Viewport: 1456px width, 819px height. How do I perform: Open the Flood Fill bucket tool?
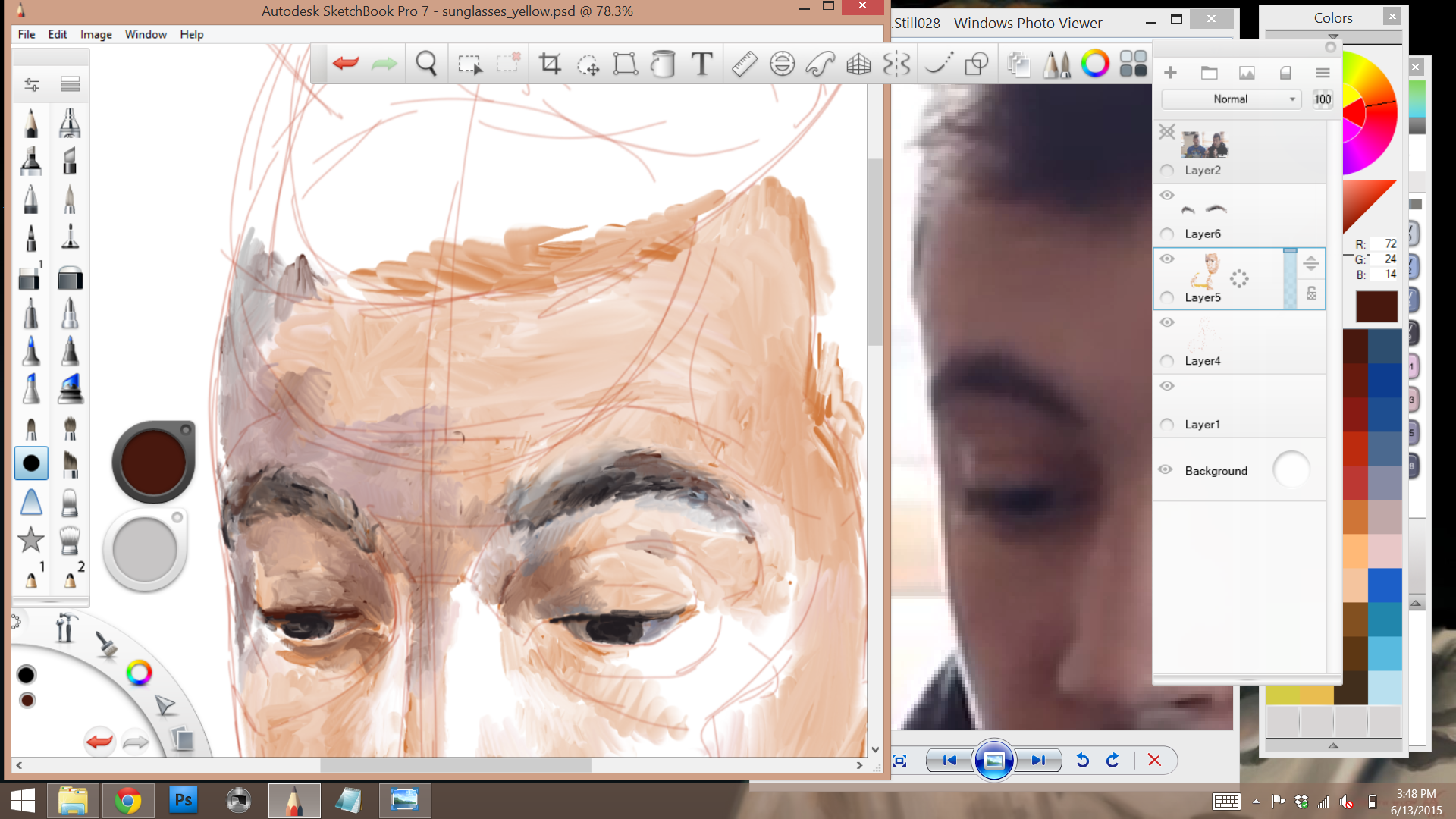(x=663, y=64)
